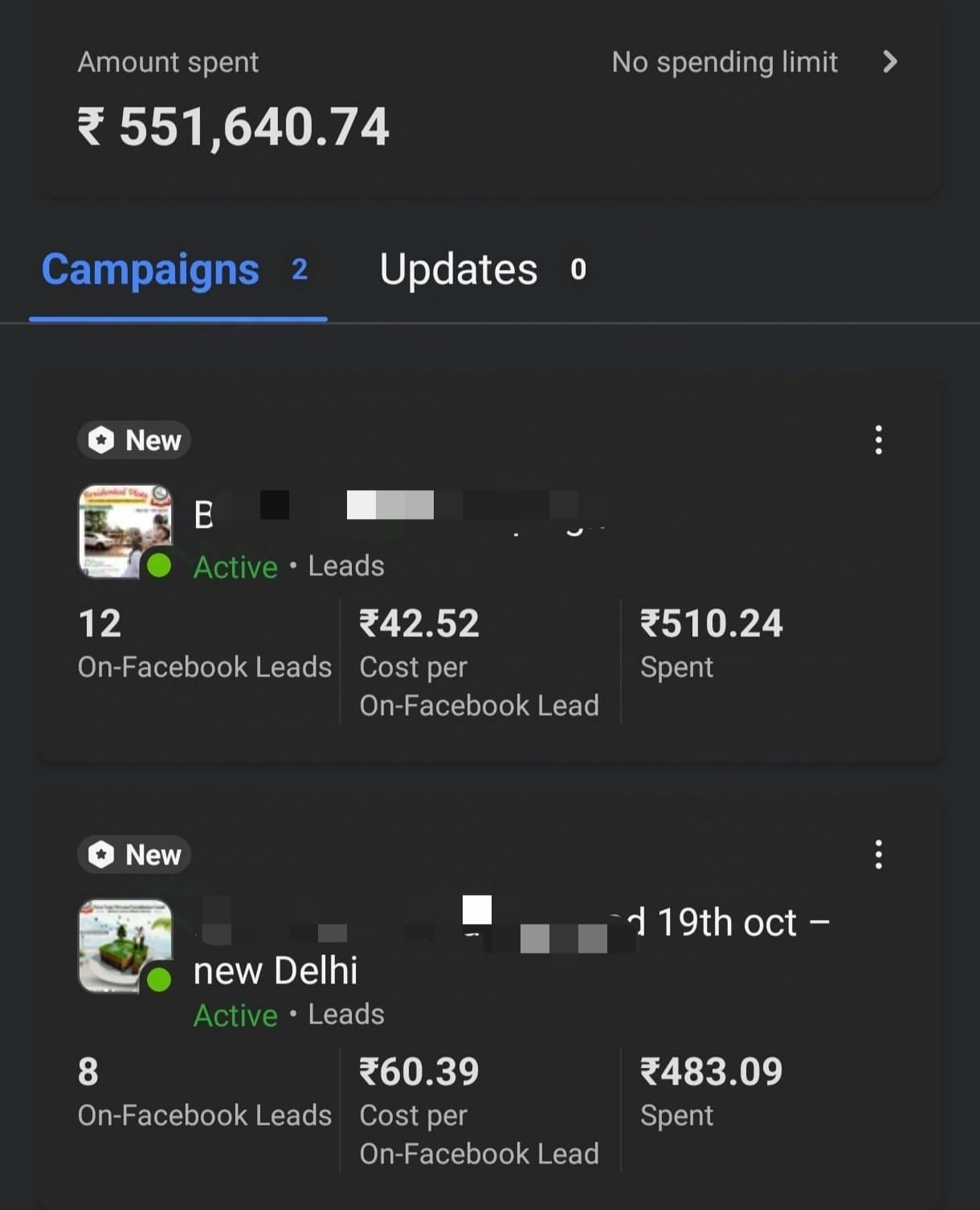The image size is (980, 1210).
Task: Tap the No spending limit link
Action: (x=724, y=62)
